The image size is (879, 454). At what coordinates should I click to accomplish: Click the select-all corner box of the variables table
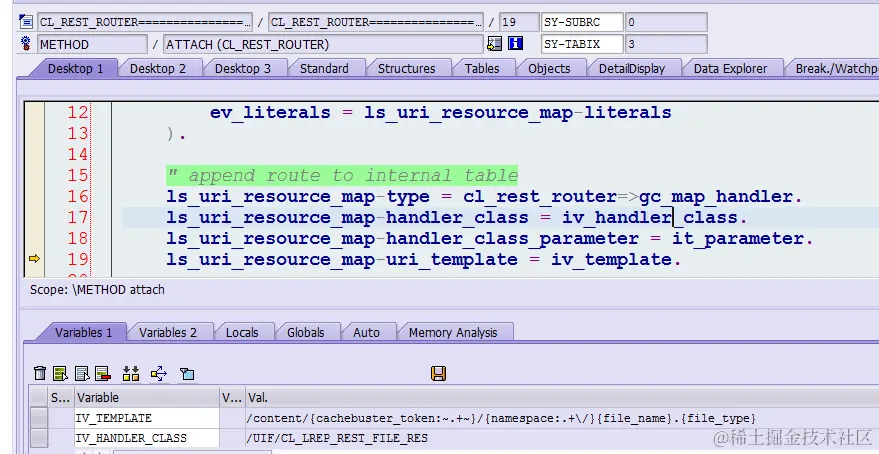tap(39, 397)
